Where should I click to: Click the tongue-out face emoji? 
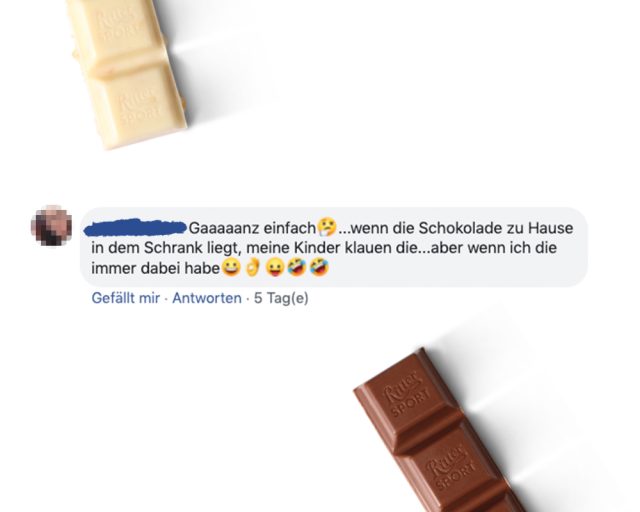tap(275, 268)
